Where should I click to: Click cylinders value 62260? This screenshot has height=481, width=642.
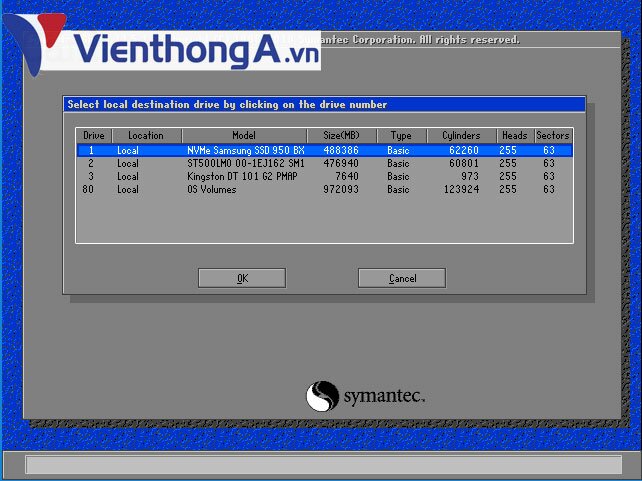click(x=464, y=150)
